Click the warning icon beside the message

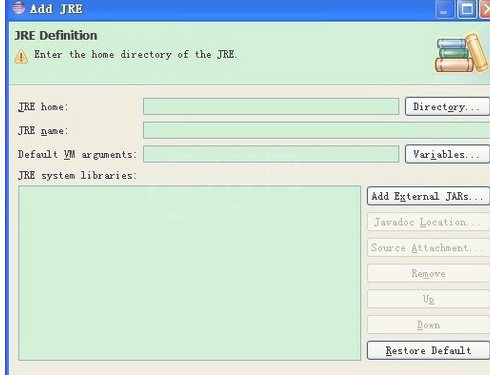pos(21,56)
